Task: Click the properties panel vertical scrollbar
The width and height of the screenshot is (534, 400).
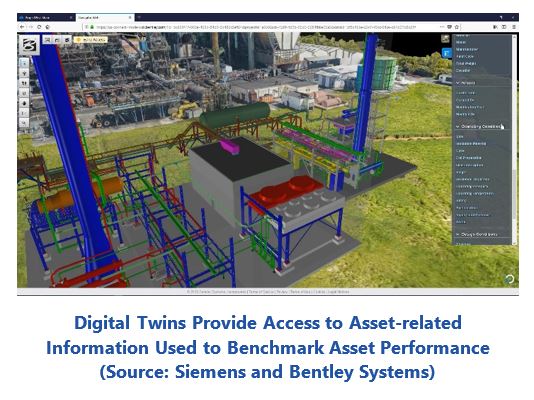Action: [514, 140]
